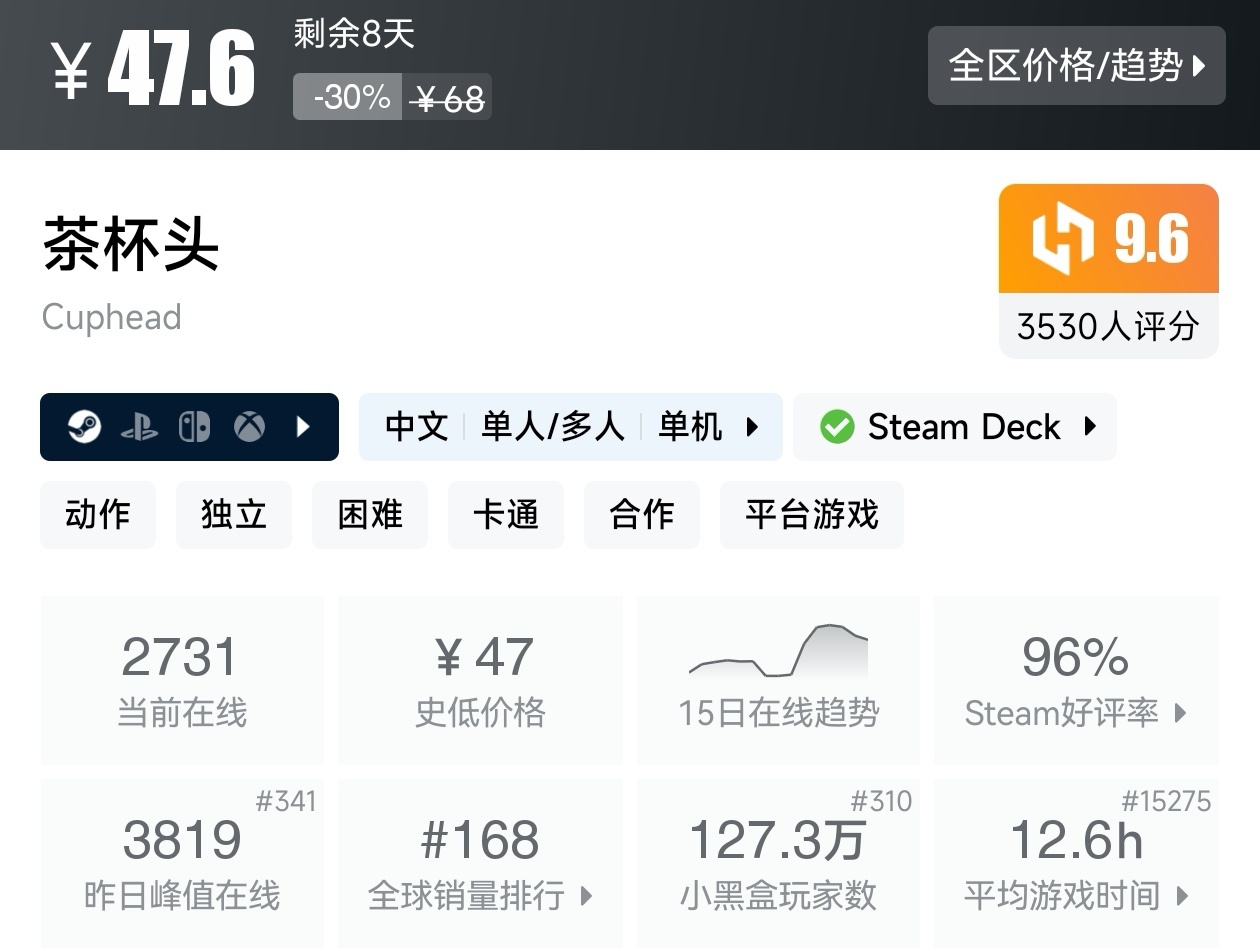1260x951 pixels.
Task: Click the ¥47.6 current price
Action: click(x=154, y=69)
